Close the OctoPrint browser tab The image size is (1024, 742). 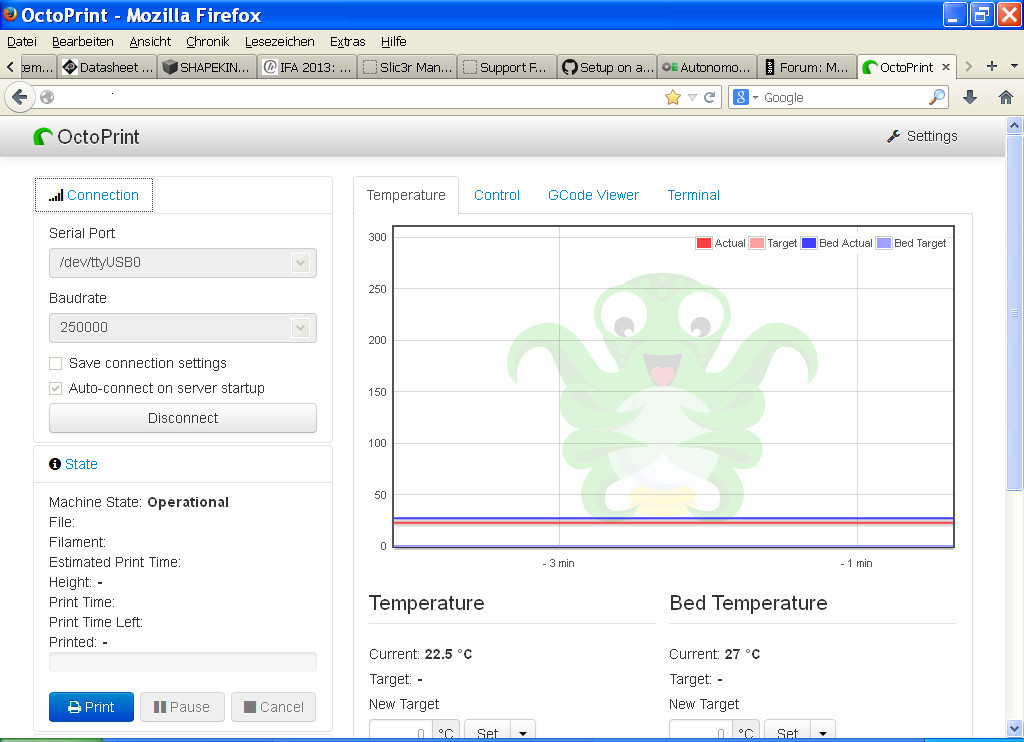946,67
